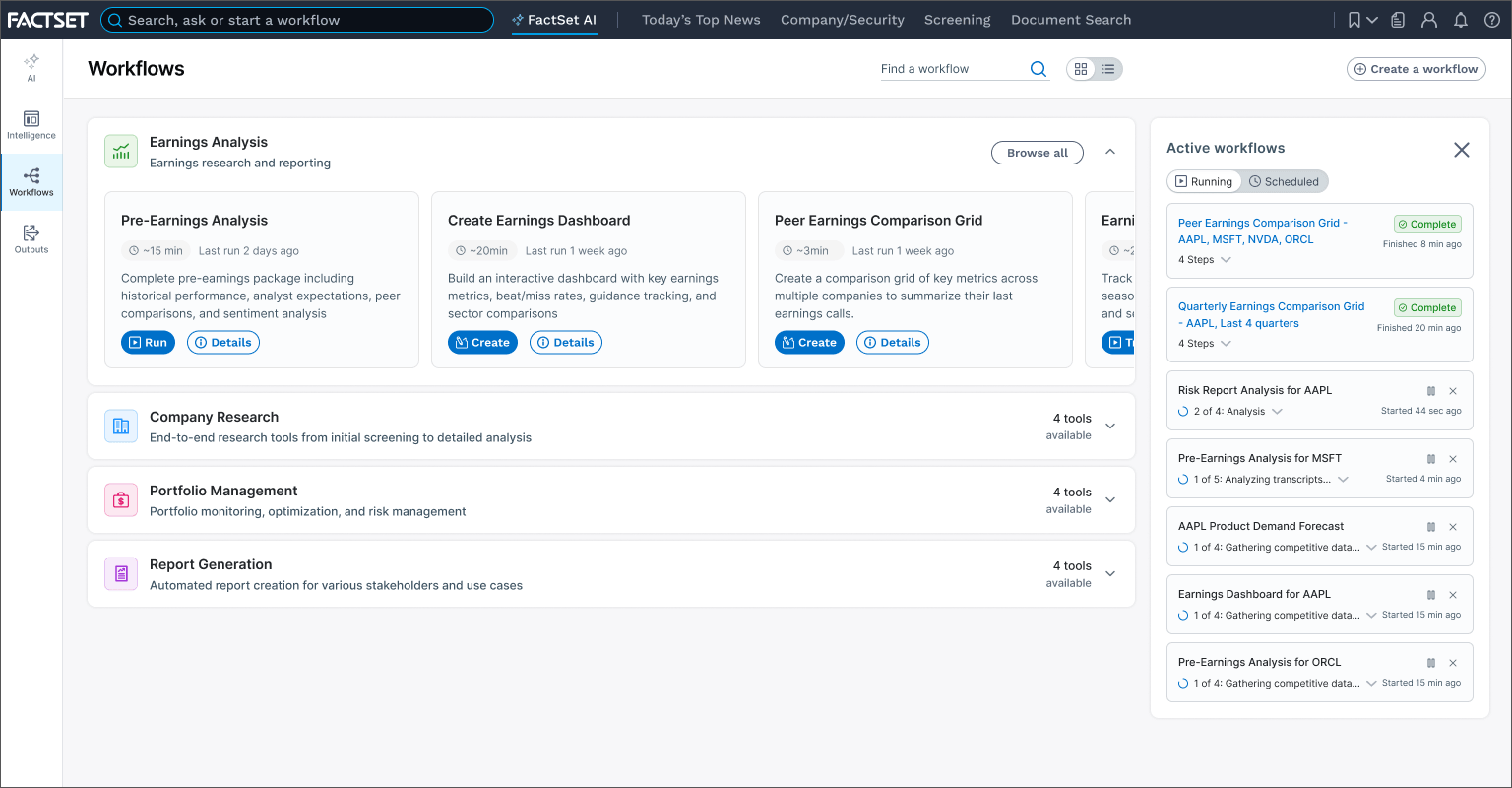
Task: Click the Earnings Dashboard for AAPL title
Action: click(1254, 595)
